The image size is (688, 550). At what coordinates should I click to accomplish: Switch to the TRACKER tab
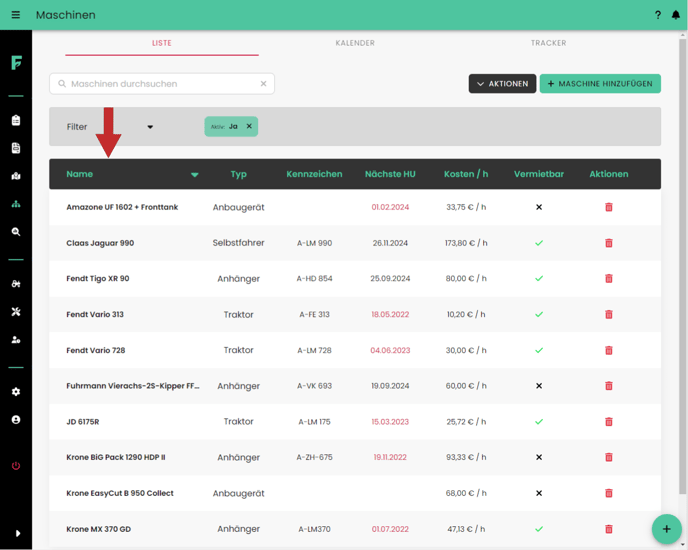(x=548, y=43)
